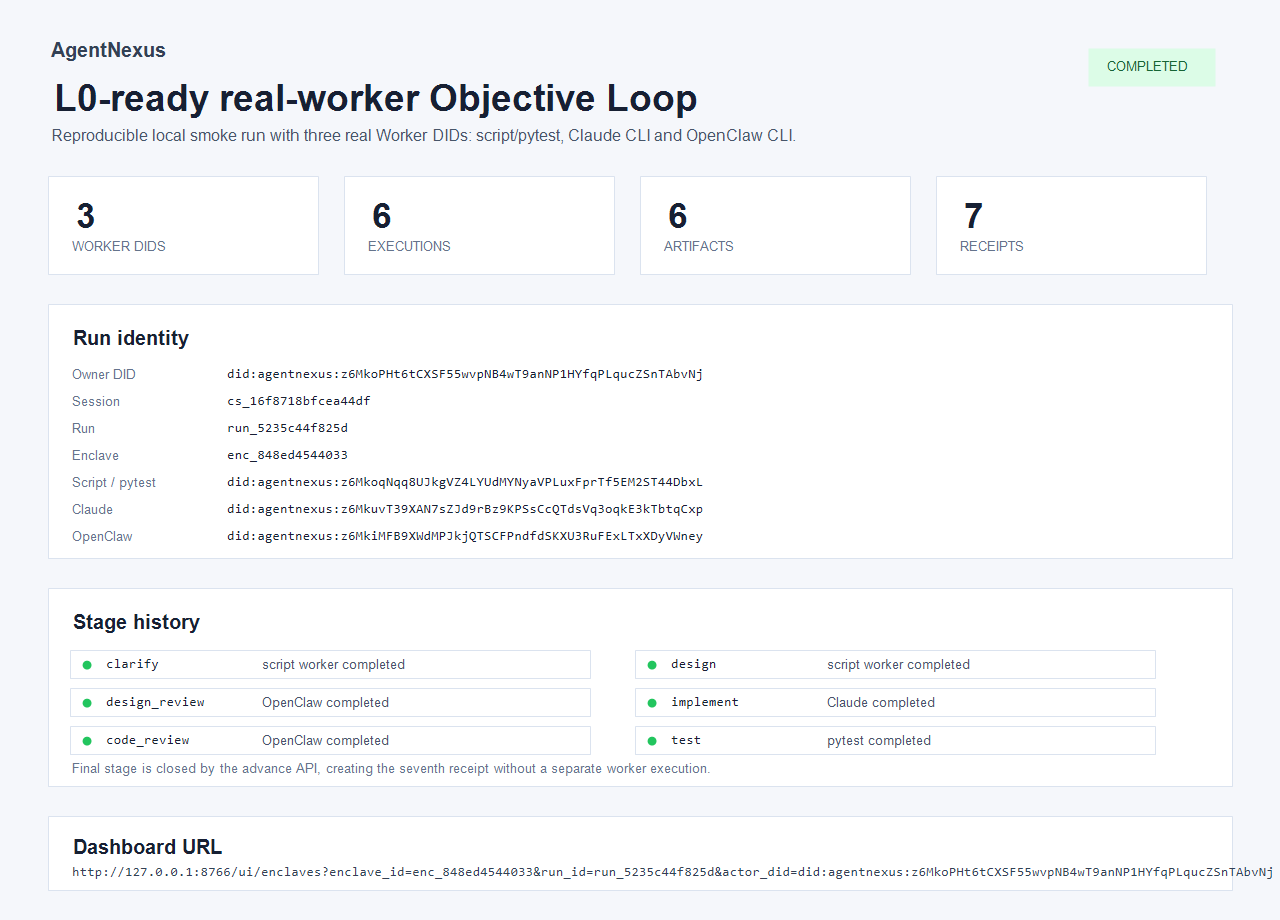The image size is (1280, 920).
Task: Click the final stage advance API note
Action: [391, 769]
